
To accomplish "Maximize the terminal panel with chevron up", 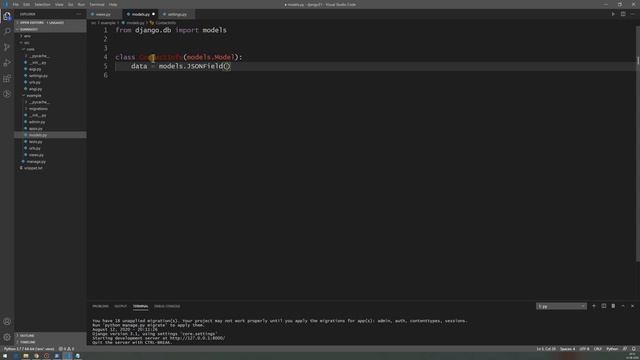I will click(623, 306).
